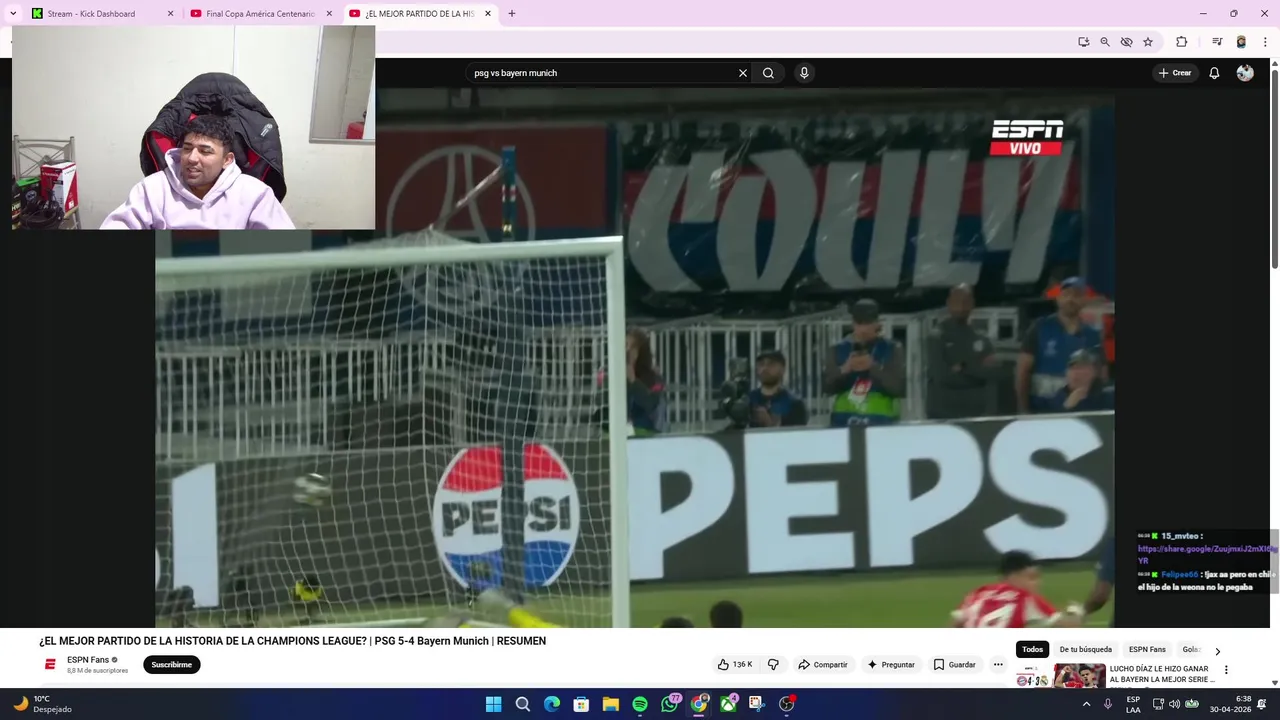Close the Final Copa América tab
1280x720 pixels.
coord(329,14)
